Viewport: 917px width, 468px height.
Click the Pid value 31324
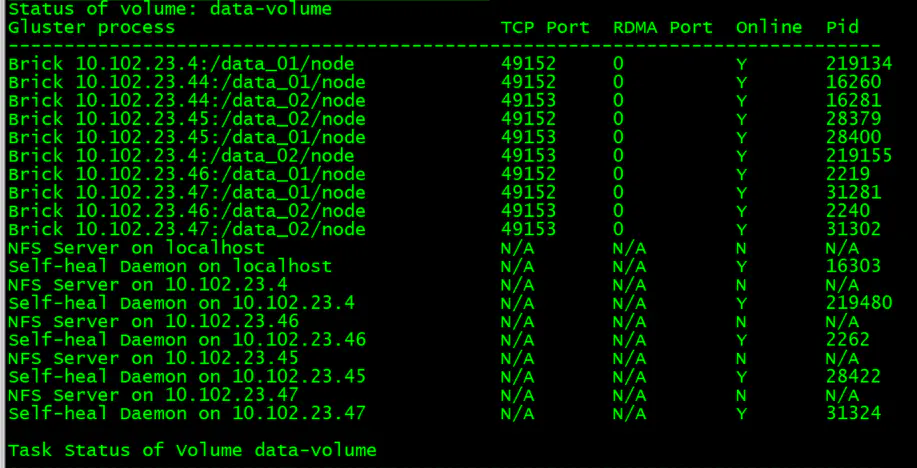tap(853, 414)
